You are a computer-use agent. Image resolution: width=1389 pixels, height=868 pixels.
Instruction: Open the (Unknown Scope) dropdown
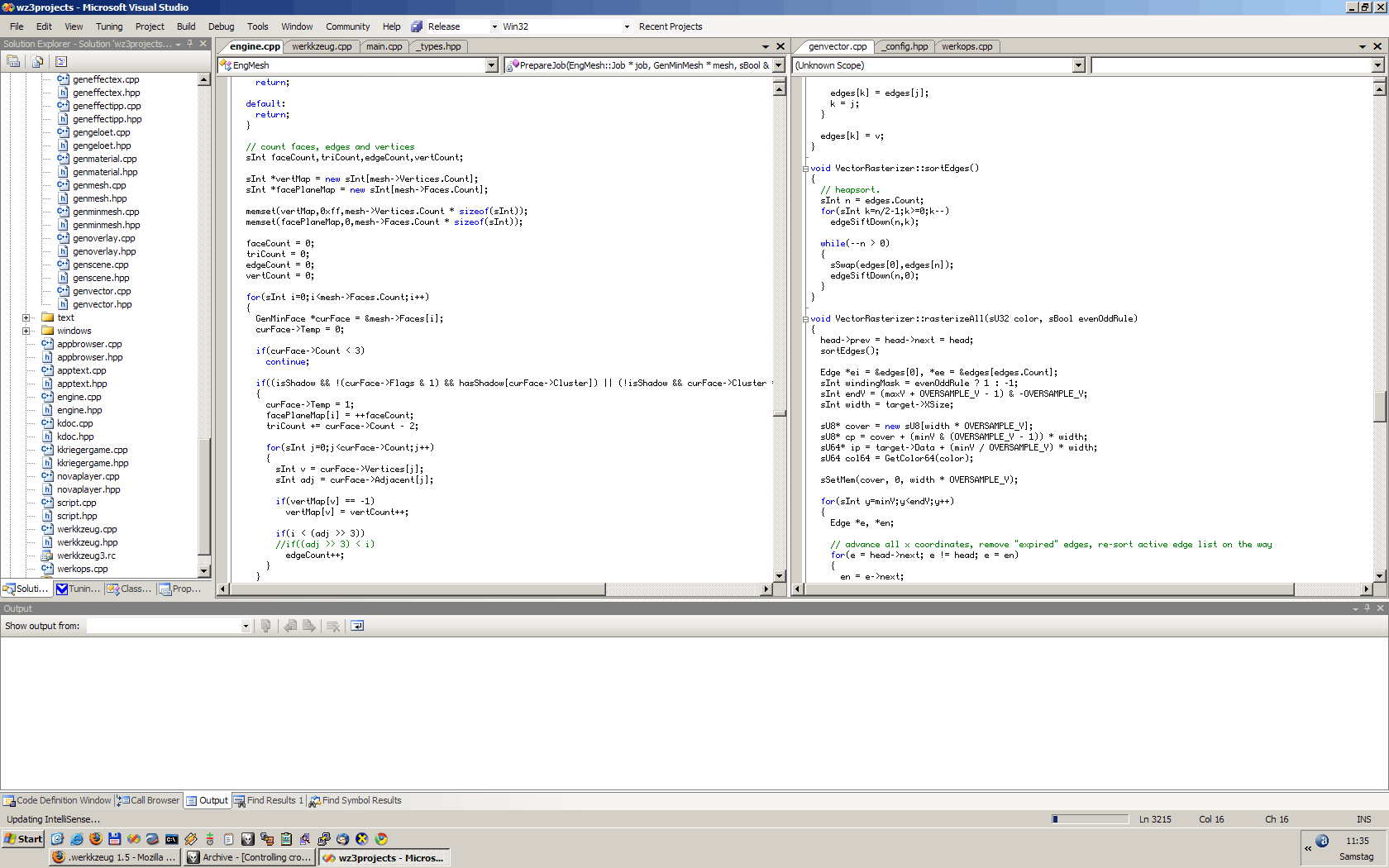pyautogui.click(x=1078, y=65)
